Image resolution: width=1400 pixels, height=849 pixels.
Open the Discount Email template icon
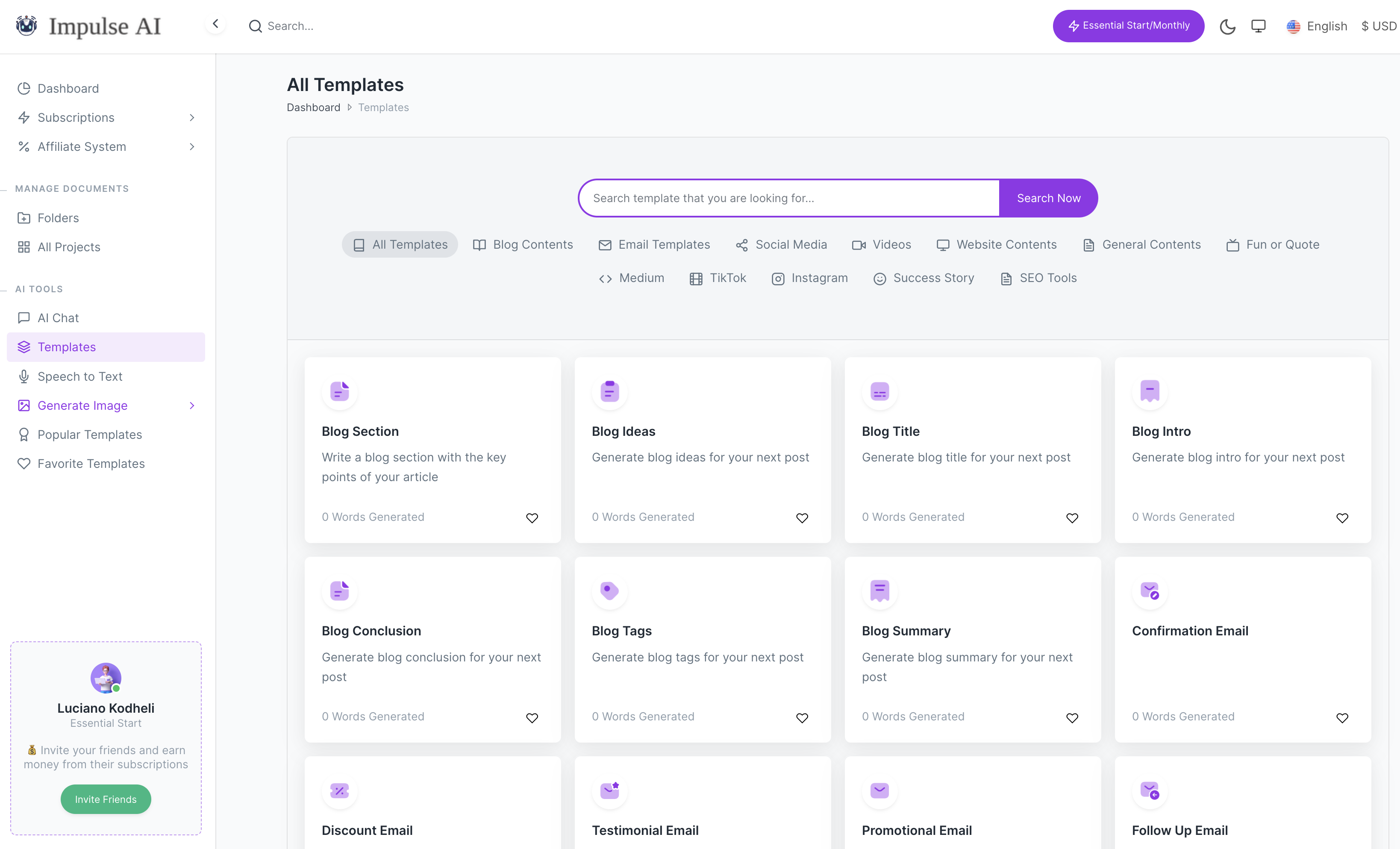pos(339,790)
